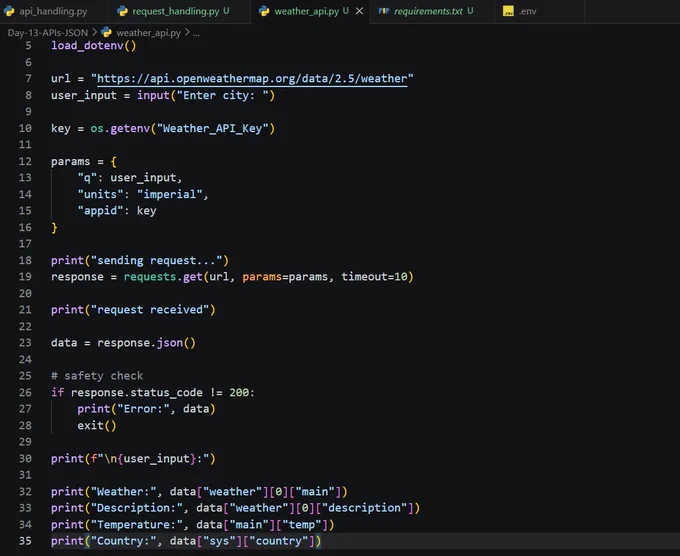
Task: Click the Python icon in the breadcrumb
Action: (106, 33)
